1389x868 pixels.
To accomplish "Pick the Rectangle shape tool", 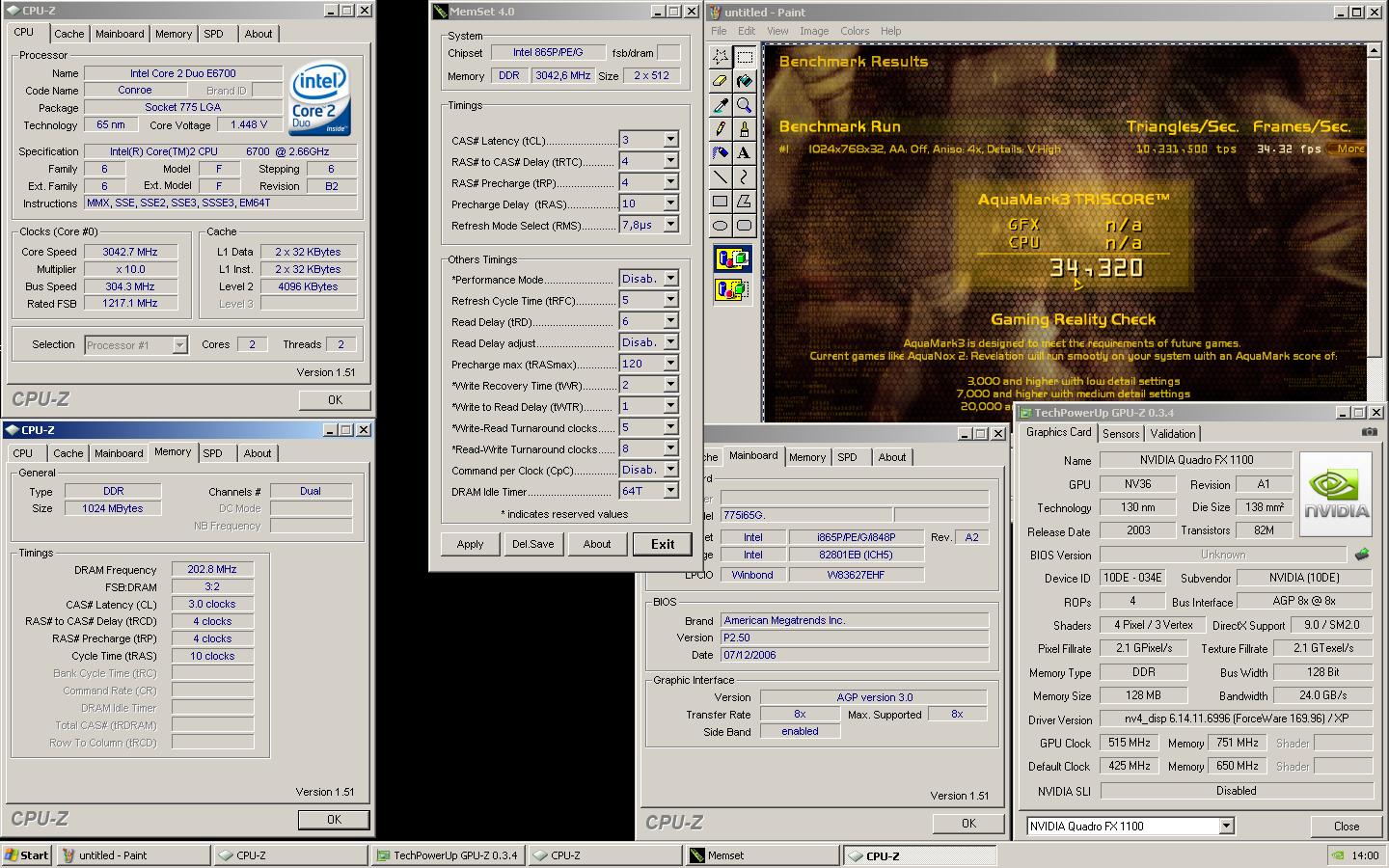I will point(721,202).
